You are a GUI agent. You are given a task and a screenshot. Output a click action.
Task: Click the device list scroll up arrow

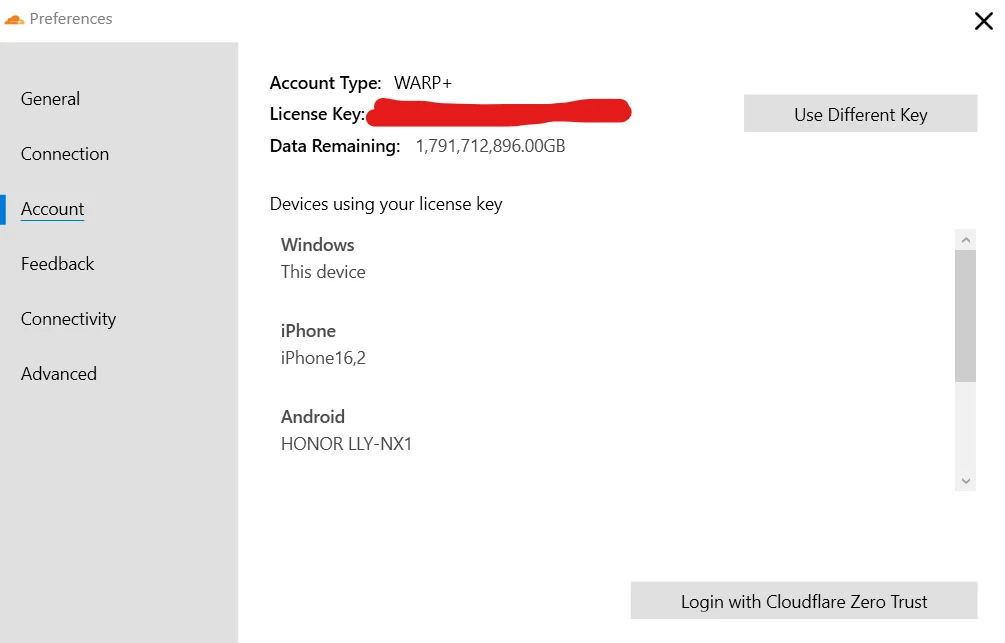[965, 240]
